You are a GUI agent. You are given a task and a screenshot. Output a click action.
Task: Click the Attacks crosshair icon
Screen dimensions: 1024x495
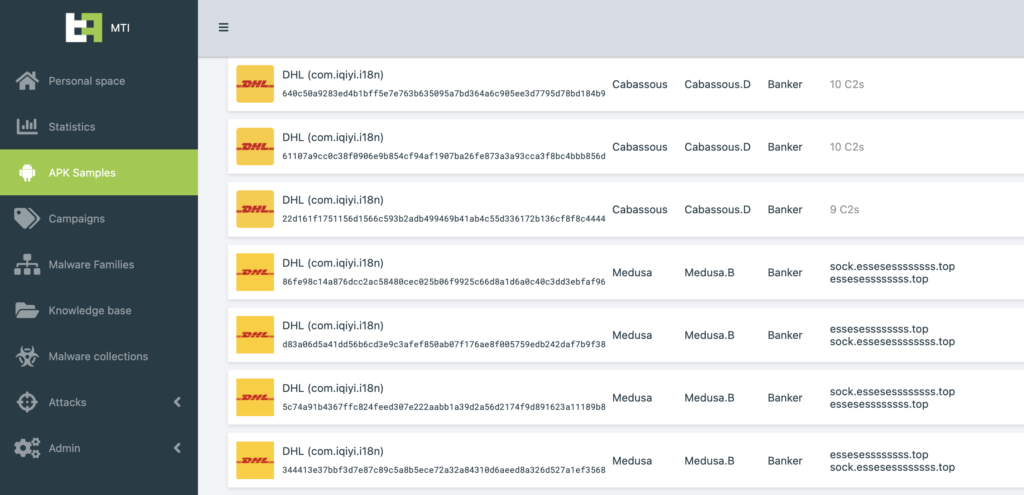[27, 402]
